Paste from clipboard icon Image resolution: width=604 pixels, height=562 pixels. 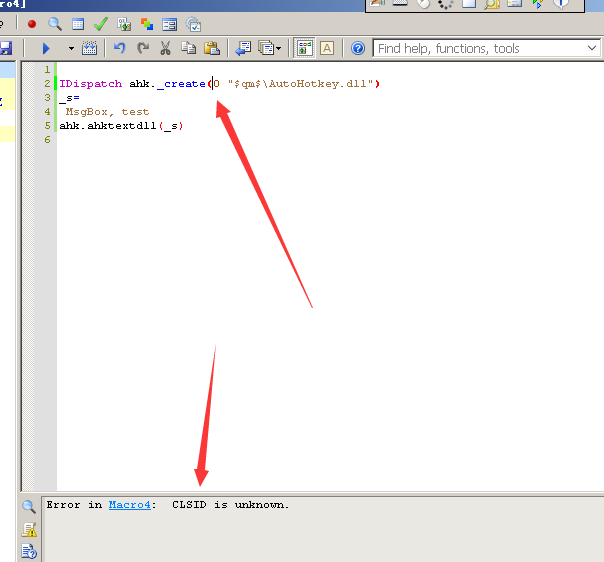point(212,48)
